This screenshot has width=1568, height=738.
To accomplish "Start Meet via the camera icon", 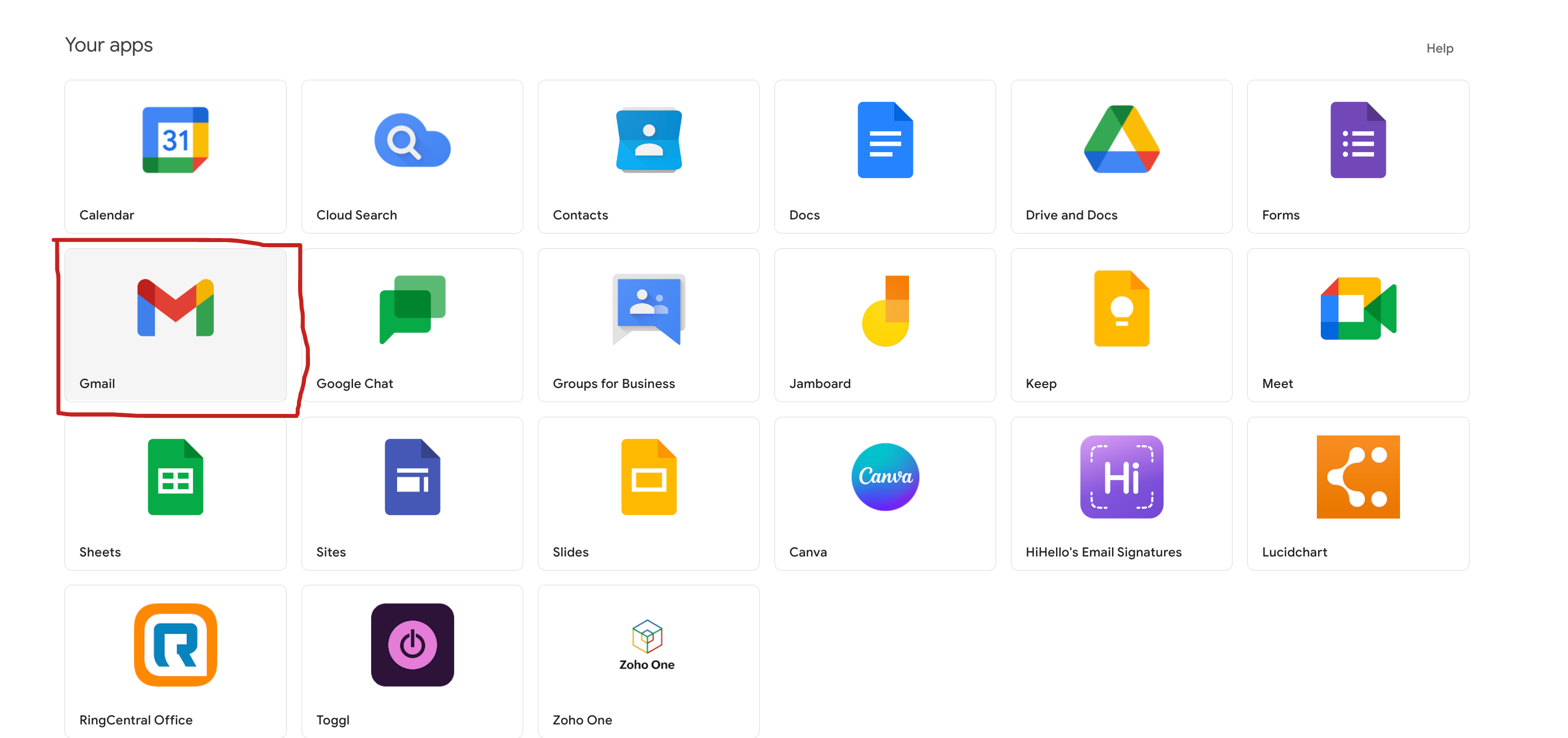I will coord(1358,308).
